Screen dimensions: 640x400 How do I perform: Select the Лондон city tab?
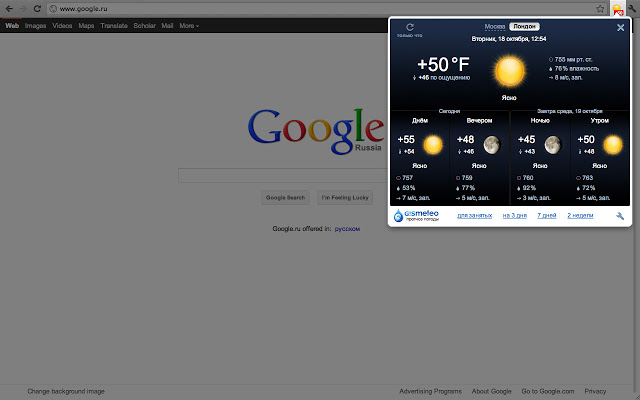524,27
